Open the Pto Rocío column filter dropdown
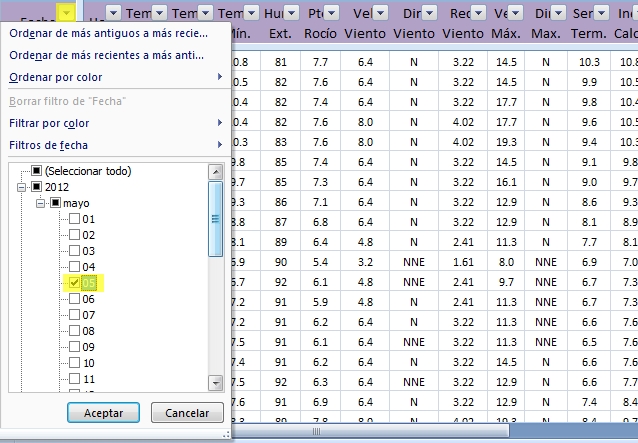 point(332,13)
